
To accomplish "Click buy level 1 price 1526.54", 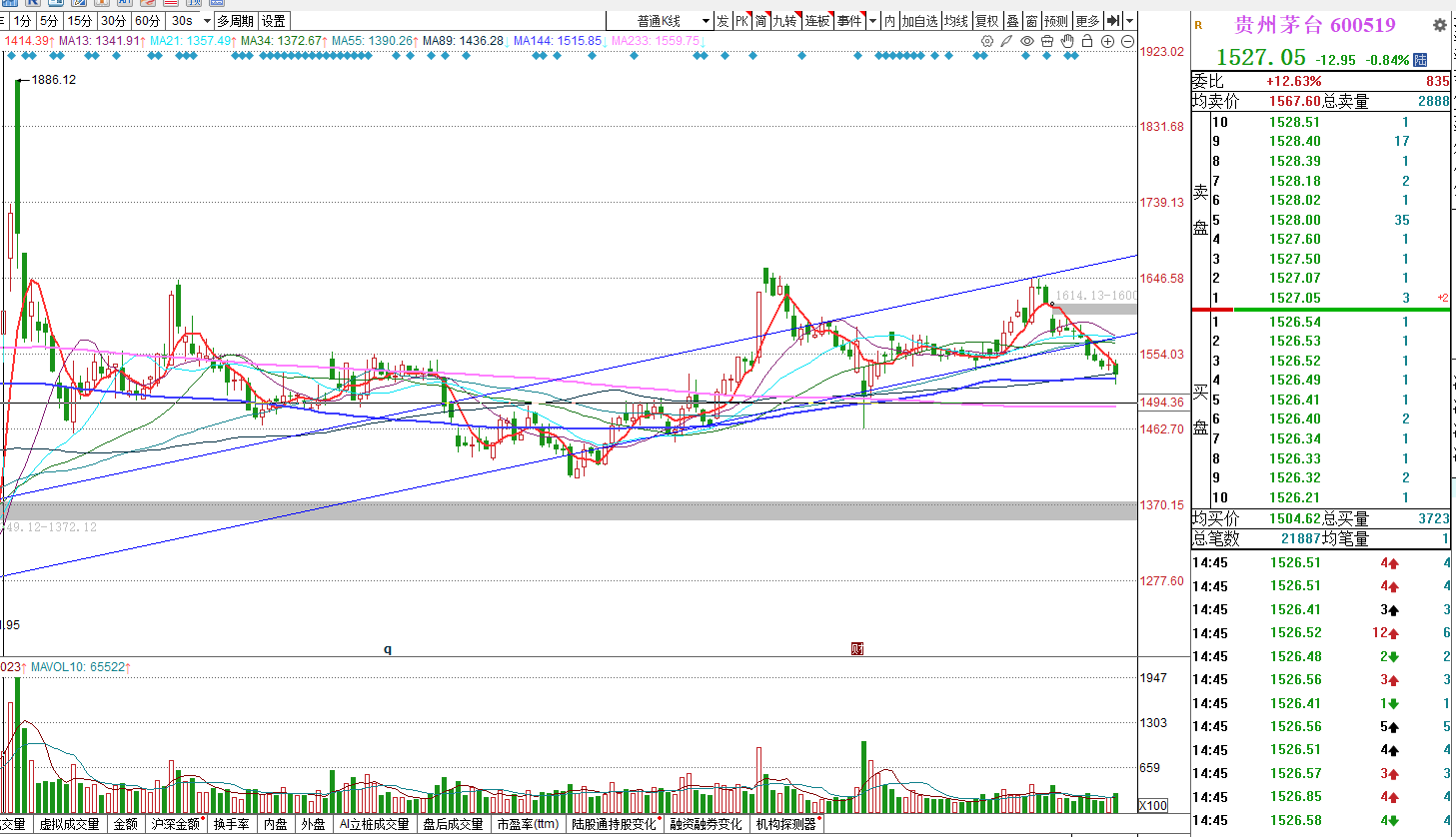I will [x=1295, y=322].
